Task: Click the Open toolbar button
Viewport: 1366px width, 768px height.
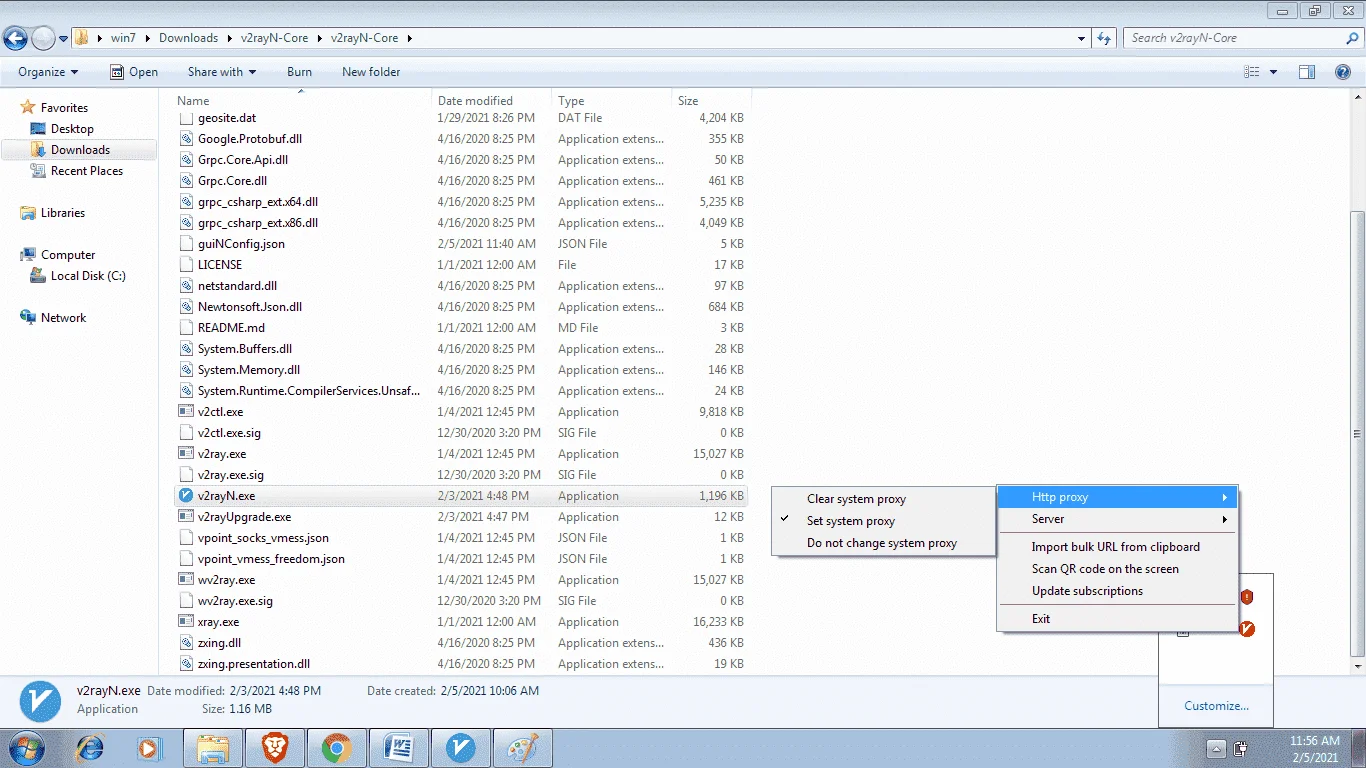Action: [134, 72]
